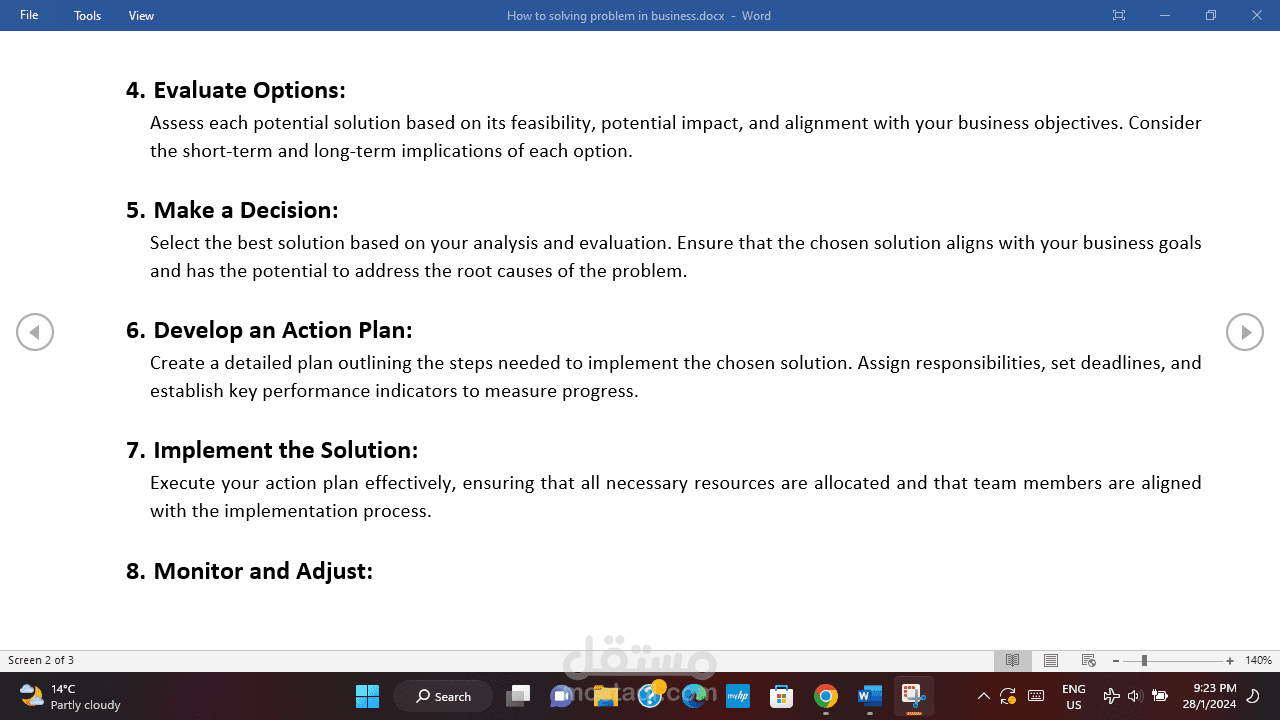Open File Explorer from the taskbar
1280x720 pixels.
(x=606, y=696)
